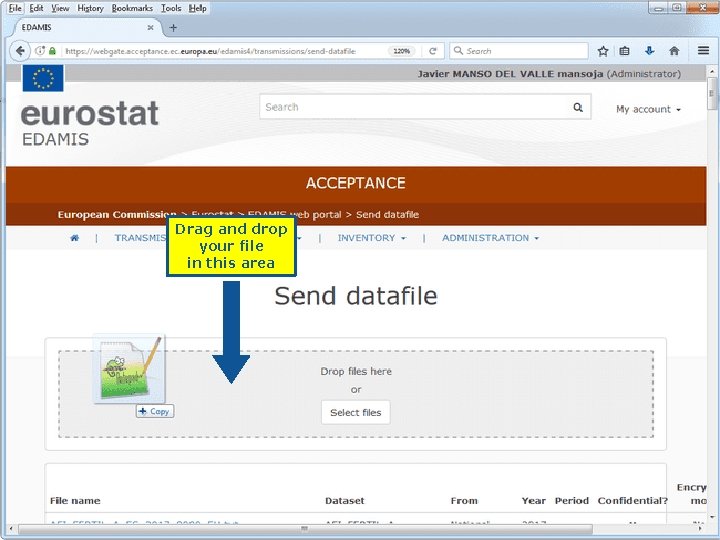Select the EDAMIS browser tab

tap(85, 28)
